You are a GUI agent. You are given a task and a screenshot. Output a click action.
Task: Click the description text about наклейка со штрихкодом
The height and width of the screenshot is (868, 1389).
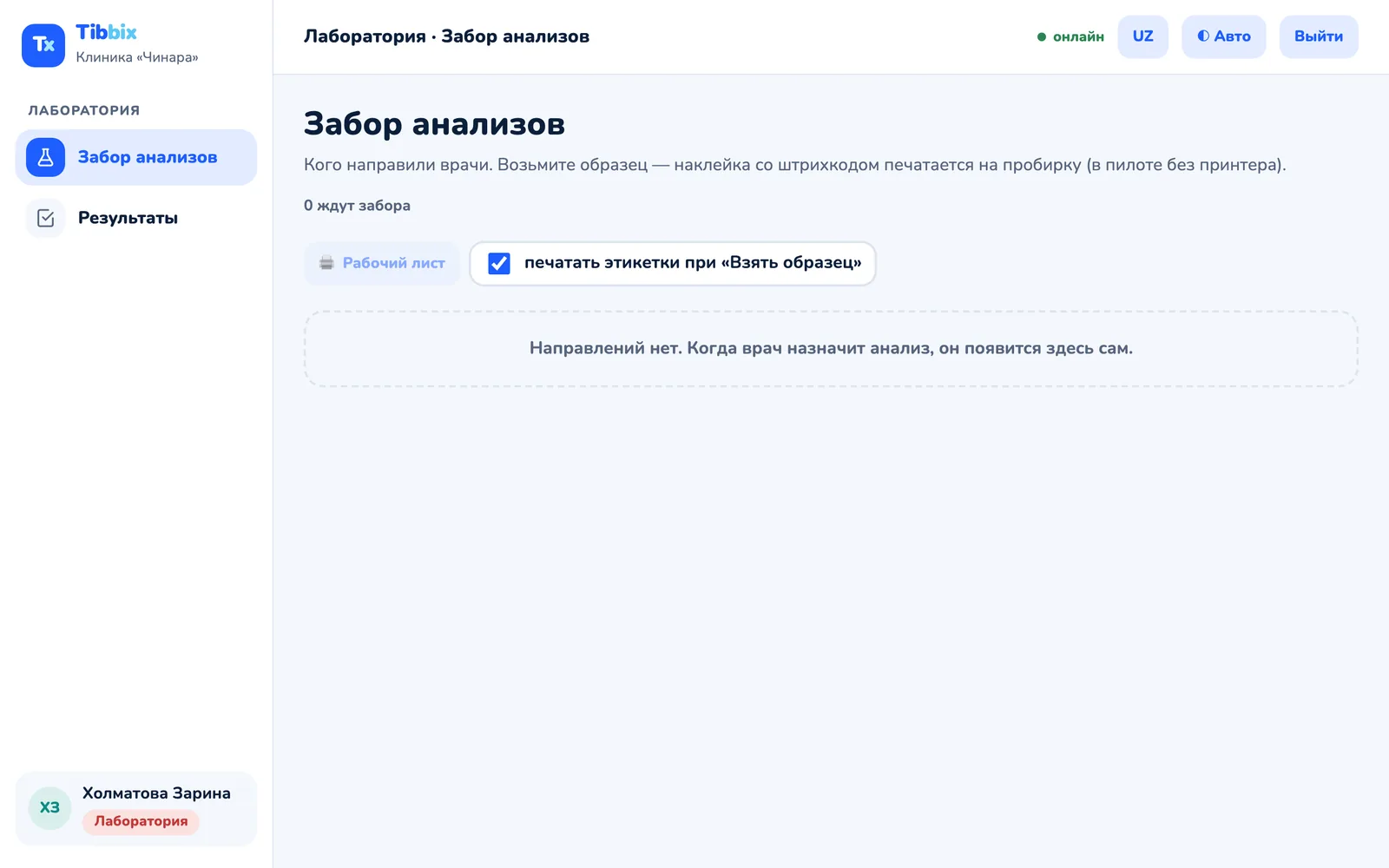[794, 165]
